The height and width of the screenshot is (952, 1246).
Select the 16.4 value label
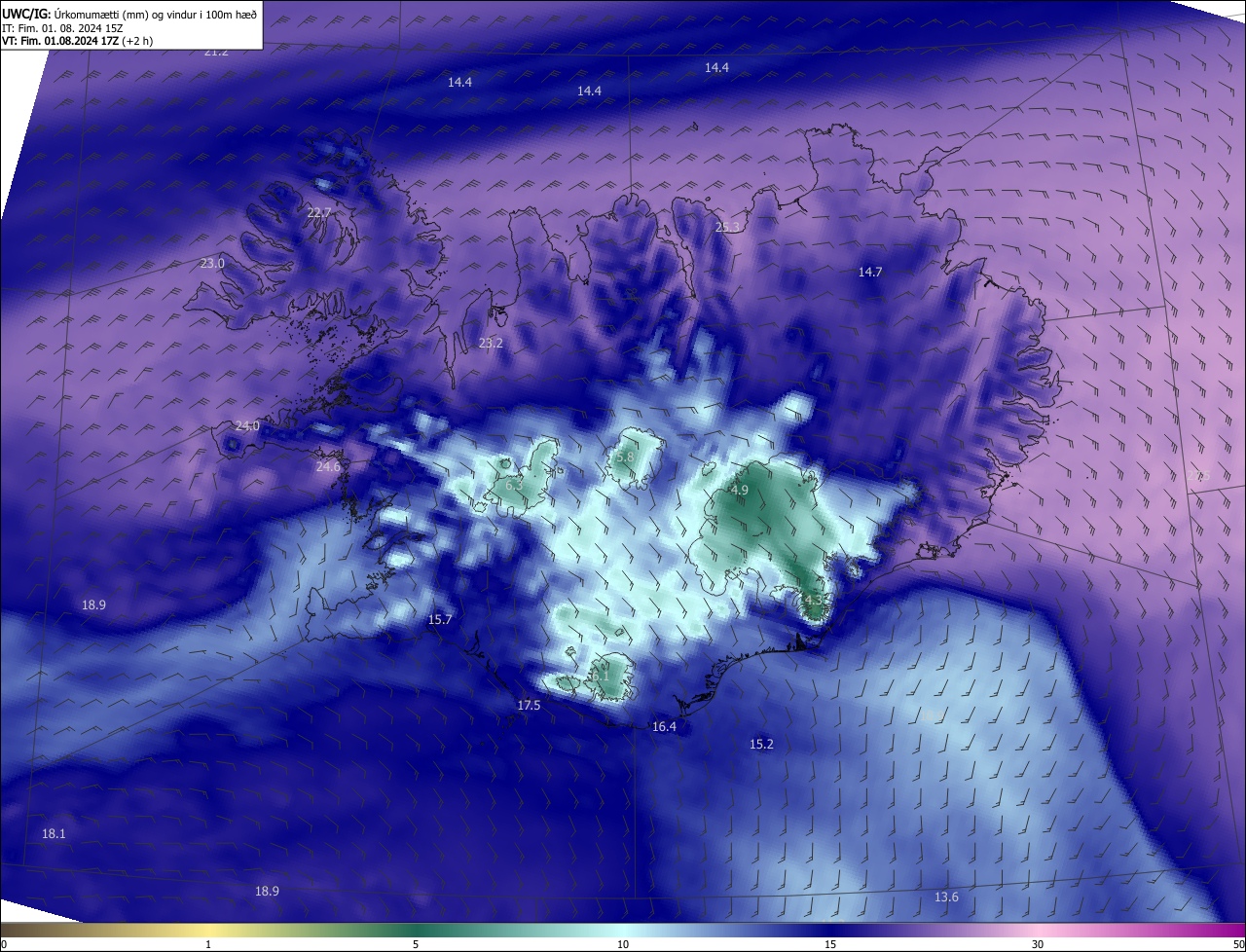[664, 727]
